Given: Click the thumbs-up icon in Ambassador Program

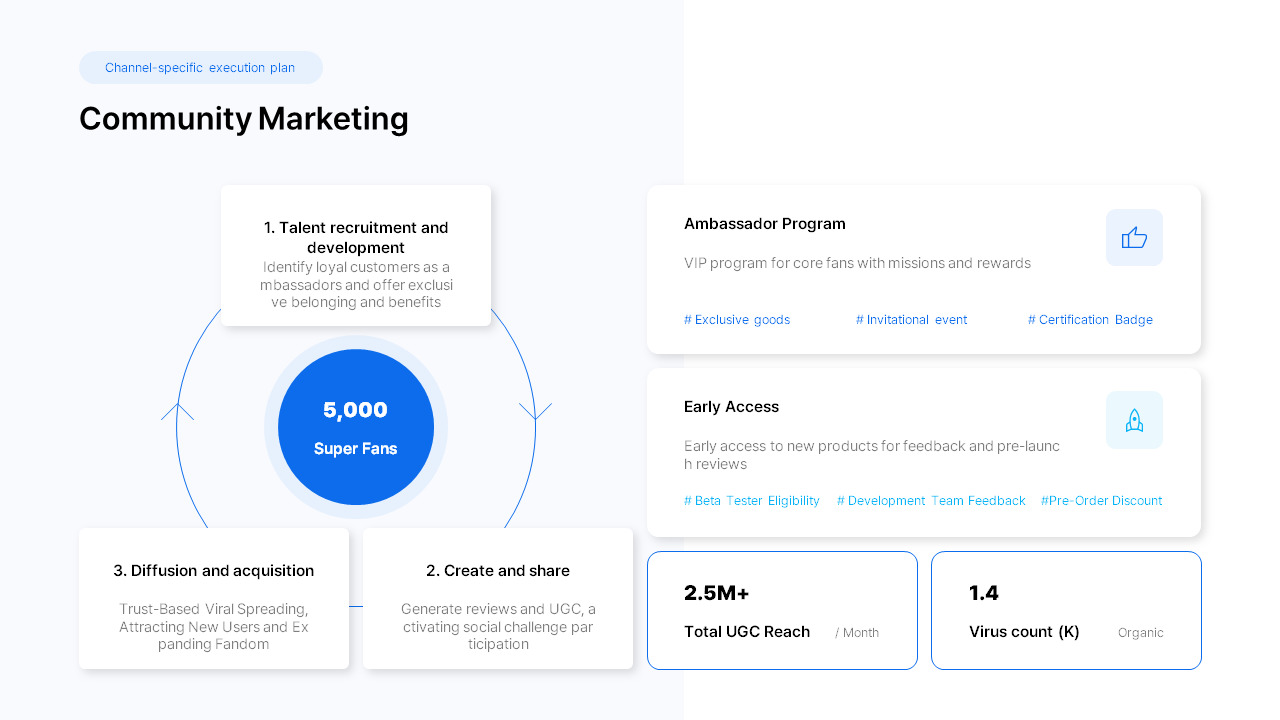Looking at the screenshot, I should coord(1134,238).
